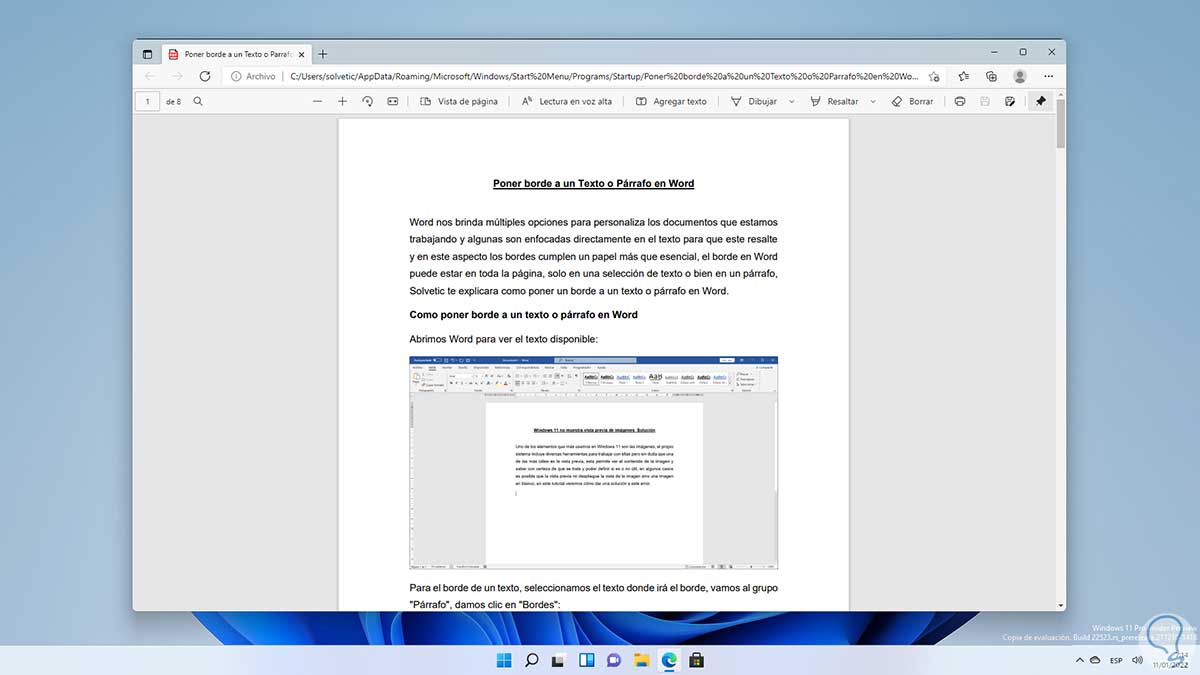Save as a PDF copy
The height and width of the screenshot is (675, 1200).
[1010, 101]
